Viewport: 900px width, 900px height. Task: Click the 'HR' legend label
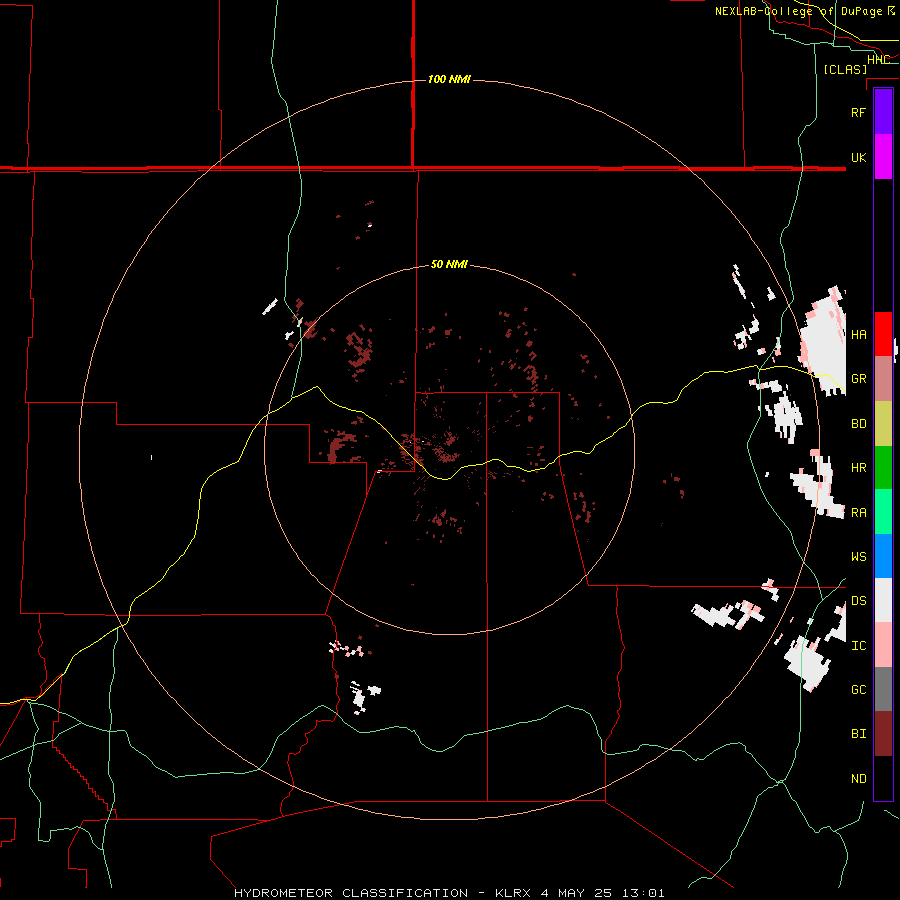pos(858,468)
